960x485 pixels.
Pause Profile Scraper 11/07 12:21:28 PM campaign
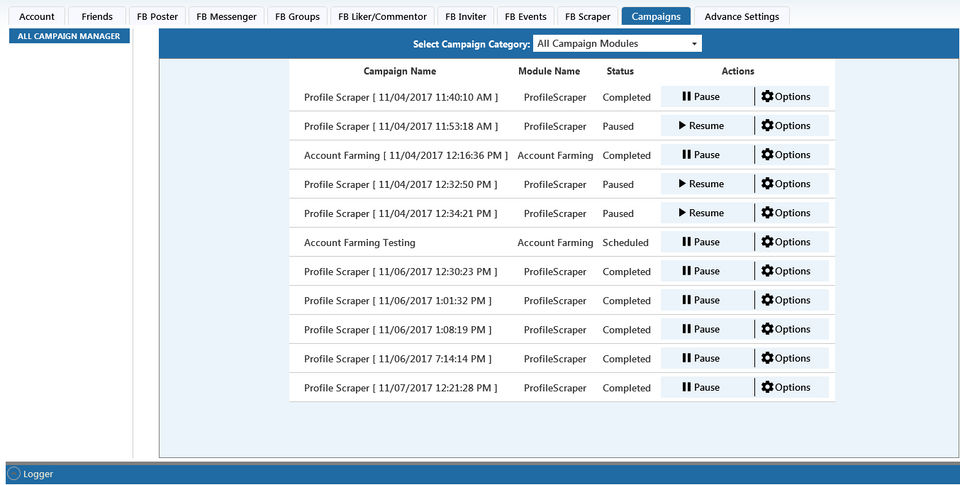pyautogui.click(x=707, y=388)
